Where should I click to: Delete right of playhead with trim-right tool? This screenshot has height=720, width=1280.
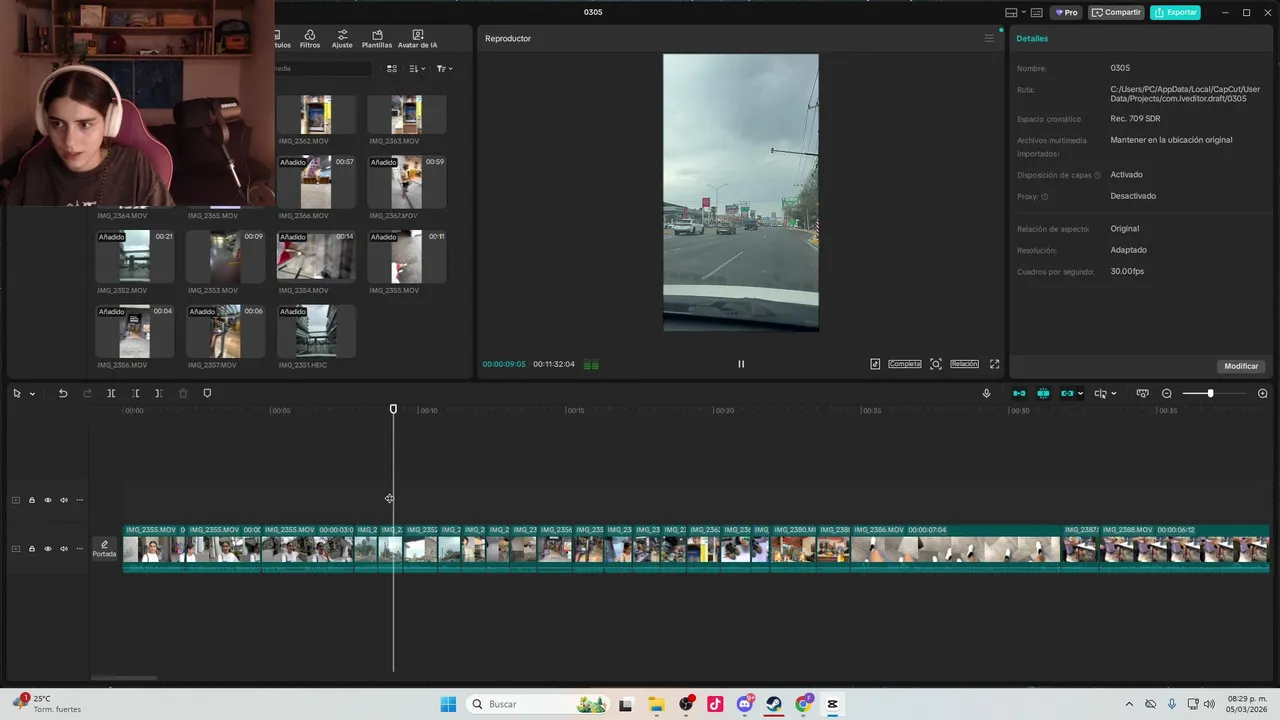pos(159,394)
